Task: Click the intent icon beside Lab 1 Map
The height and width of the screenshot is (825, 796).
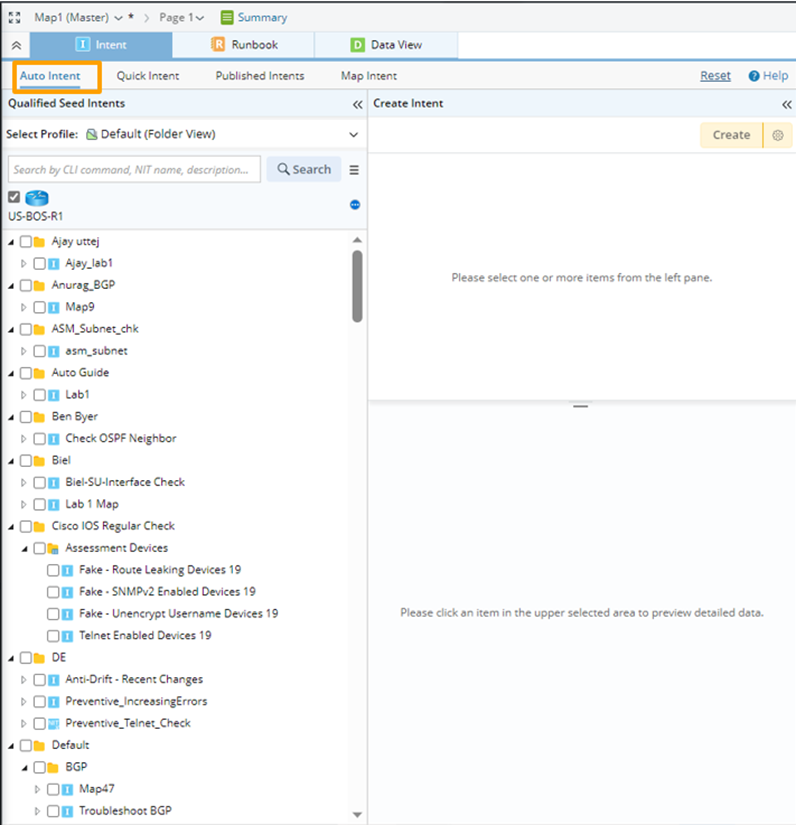Action: (x=53, y=505)
